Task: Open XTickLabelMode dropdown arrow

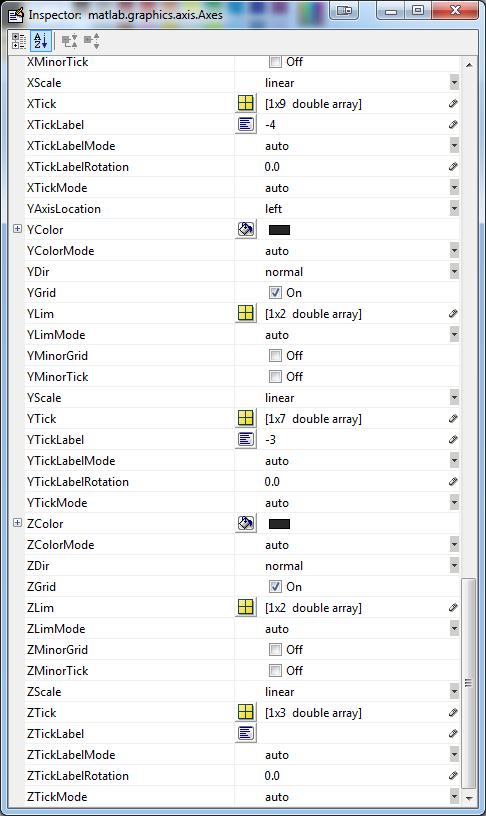Action: pos(454,146)
